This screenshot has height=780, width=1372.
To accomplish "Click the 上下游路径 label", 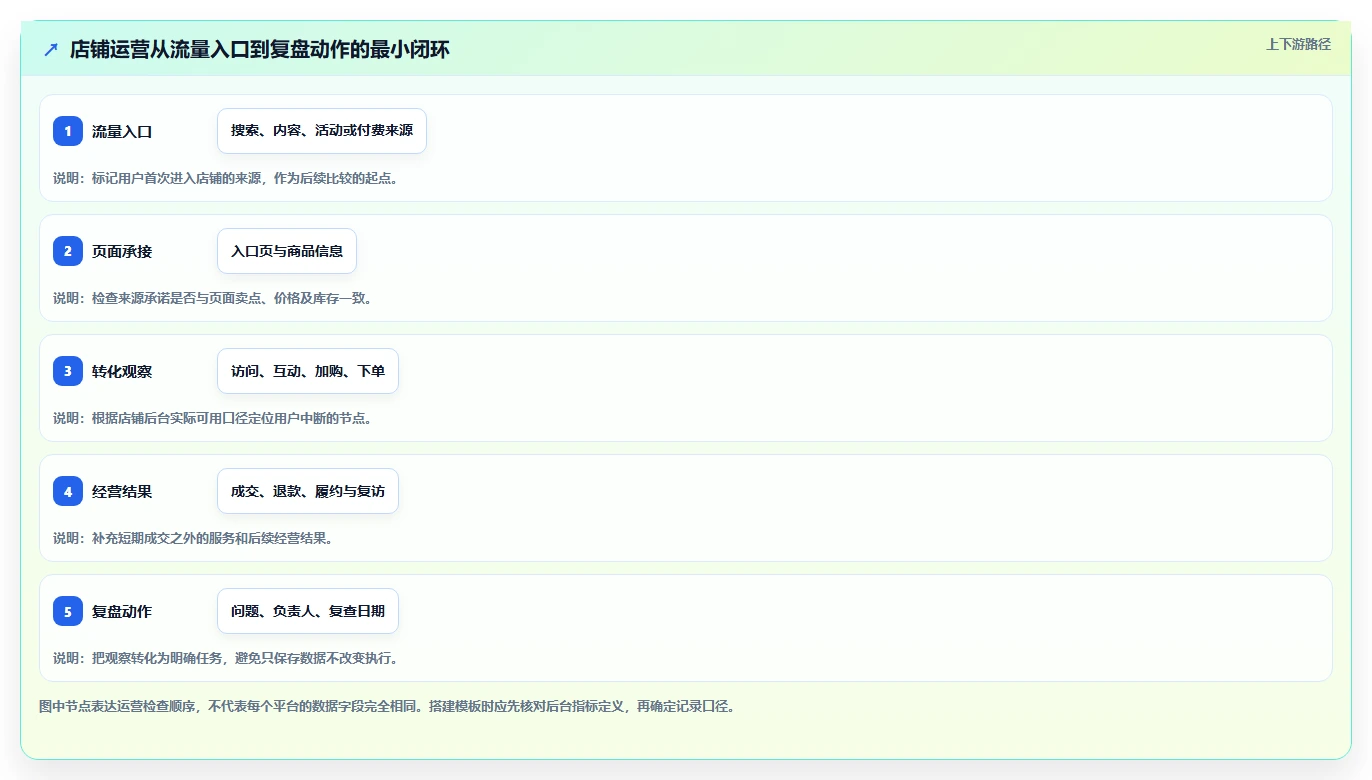I will coord(1298,44).
